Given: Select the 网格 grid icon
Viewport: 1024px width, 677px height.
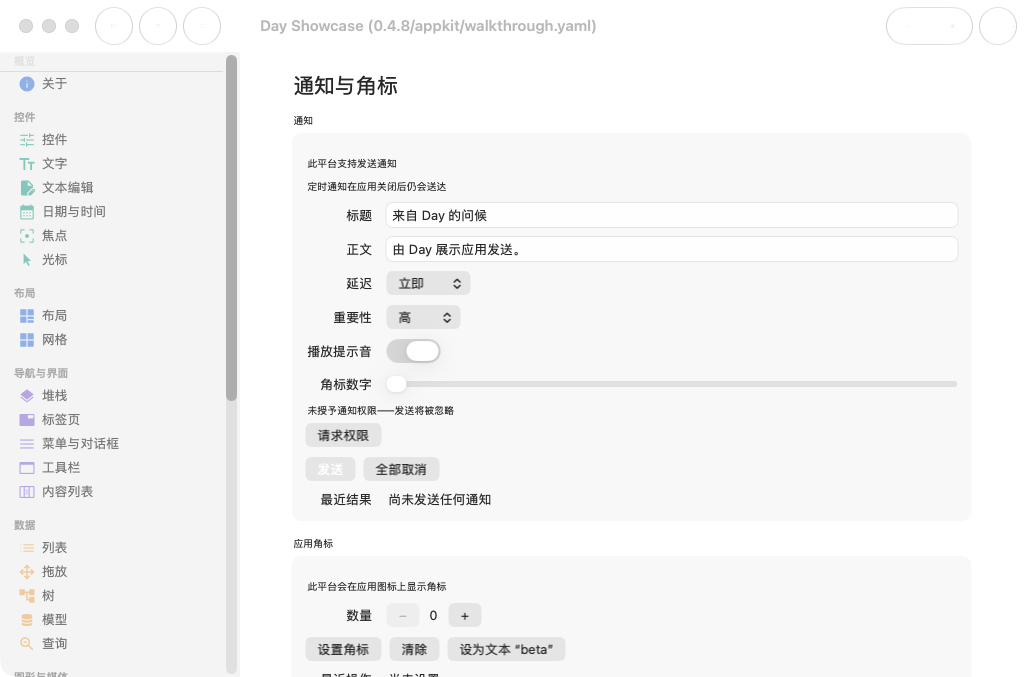Looking at the screenshot, I should click(27, 340).
